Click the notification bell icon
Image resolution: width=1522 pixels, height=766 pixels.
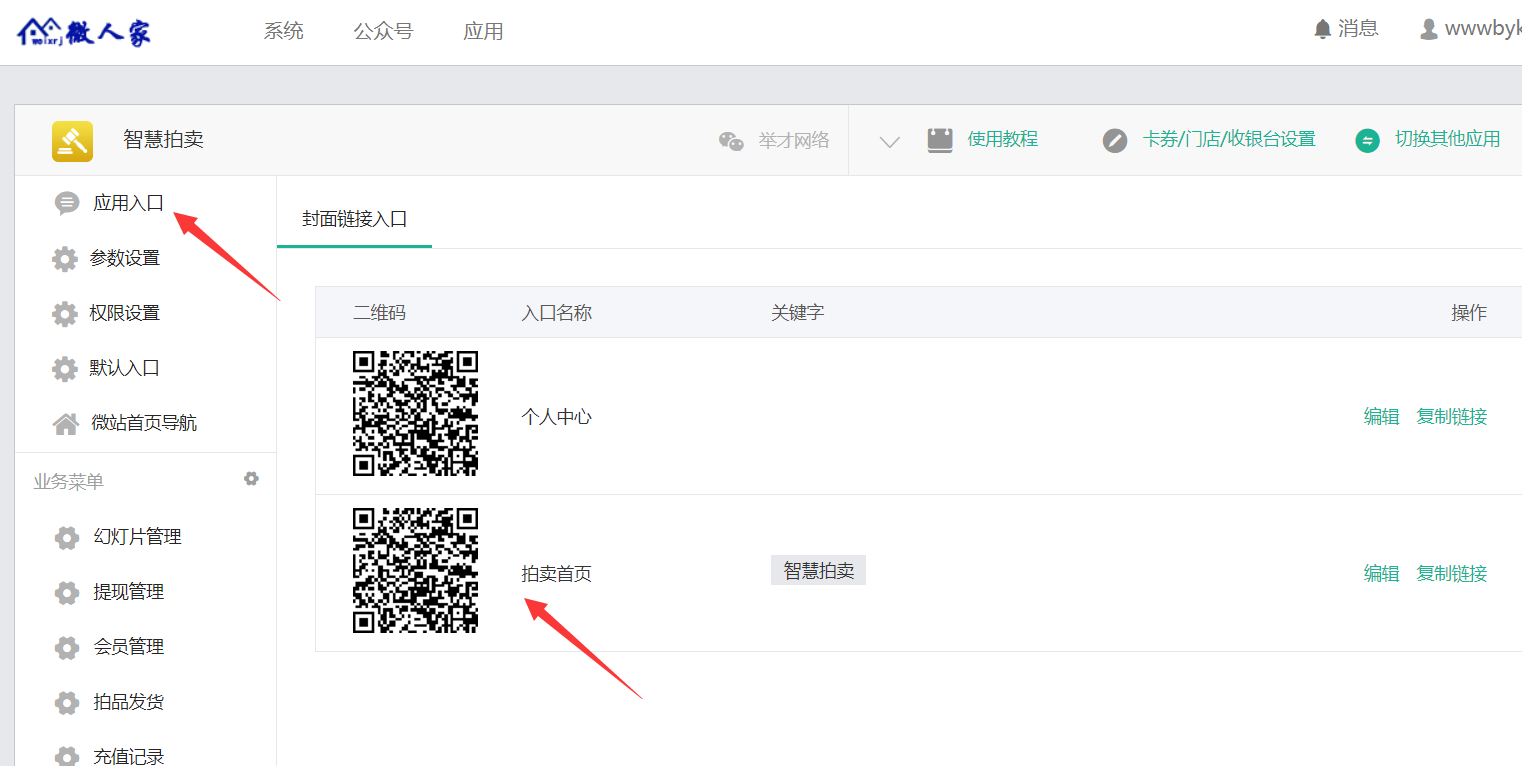click(x=1323, y=29)
